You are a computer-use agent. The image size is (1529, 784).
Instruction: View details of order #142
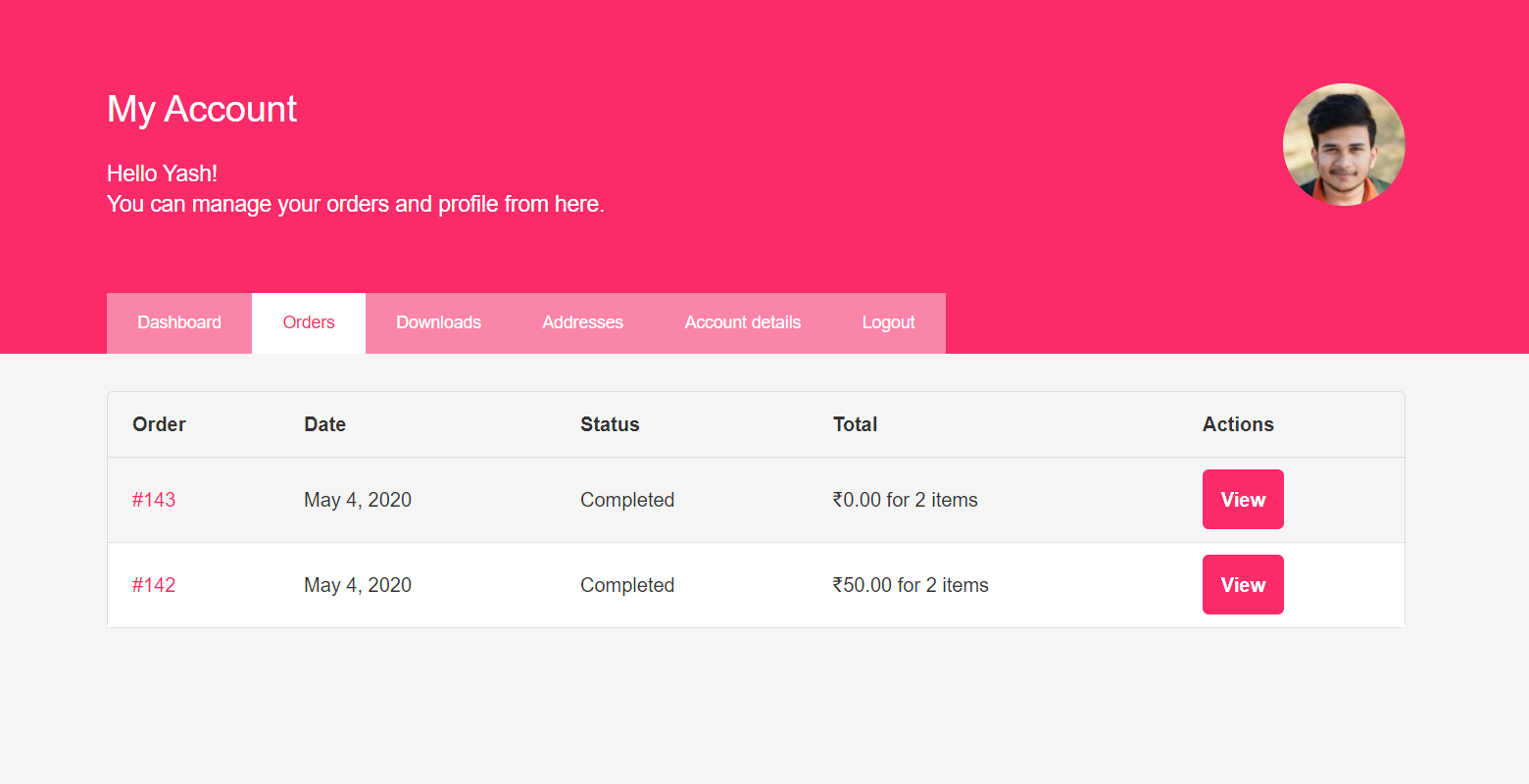pyautogui.click(x=1243, y=585)
